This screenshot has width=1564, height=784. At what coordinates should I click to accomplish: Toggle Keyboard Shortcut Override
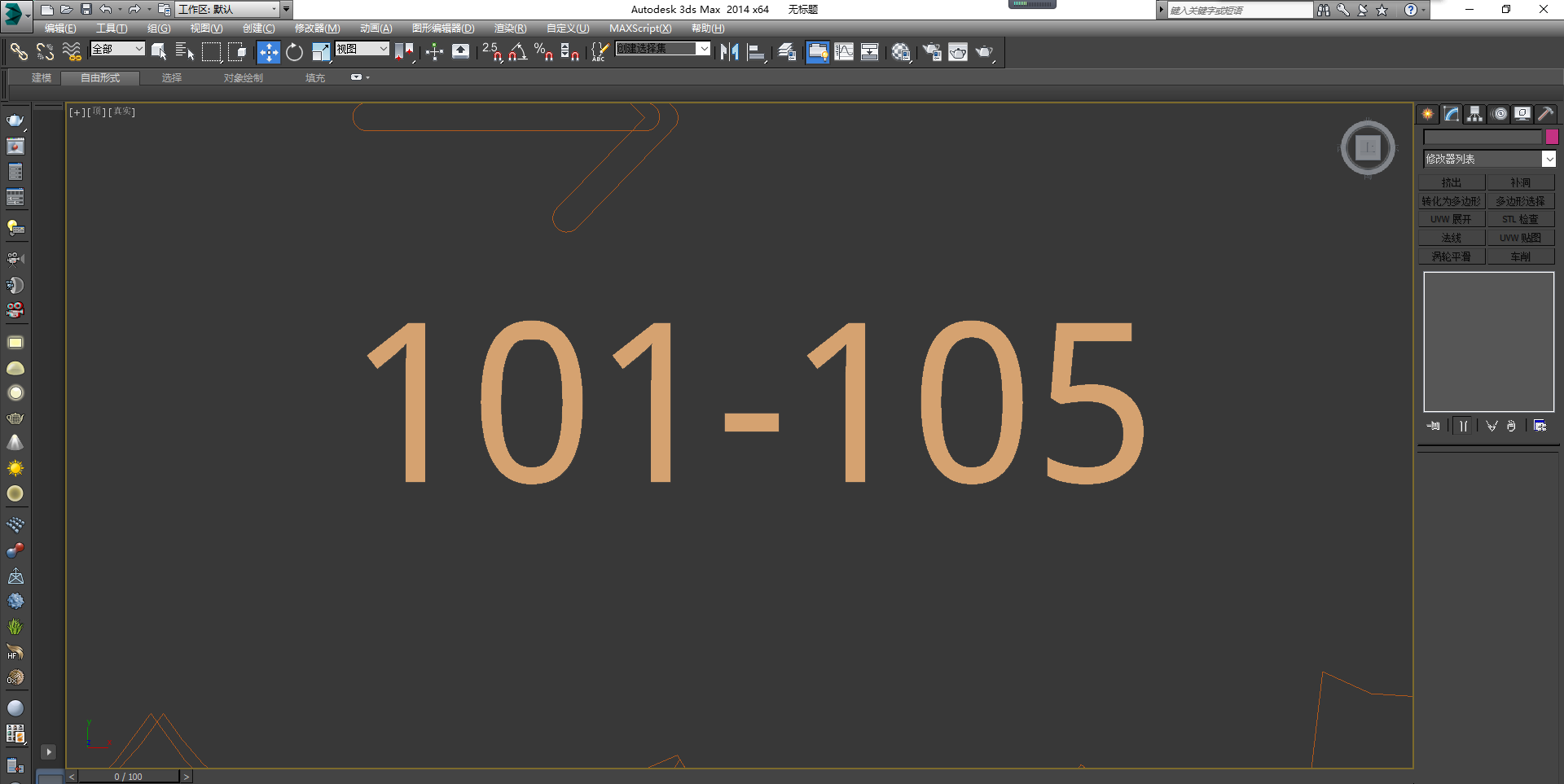tap(460, 52)
